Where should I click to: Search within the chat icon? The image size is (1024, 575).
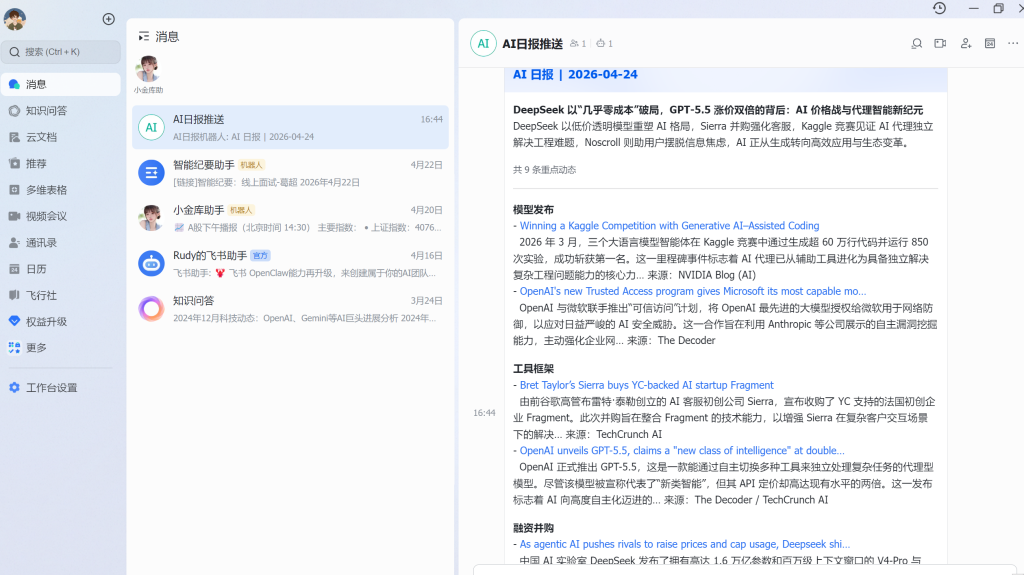[x=917, y=44]
